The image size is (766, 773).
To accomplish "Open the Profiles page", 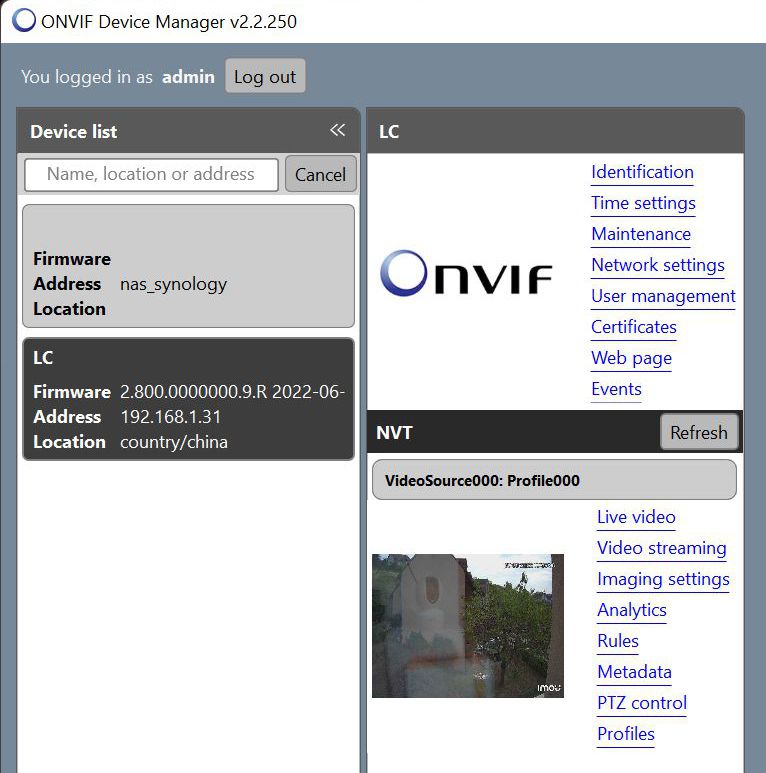I will [626, 735].
